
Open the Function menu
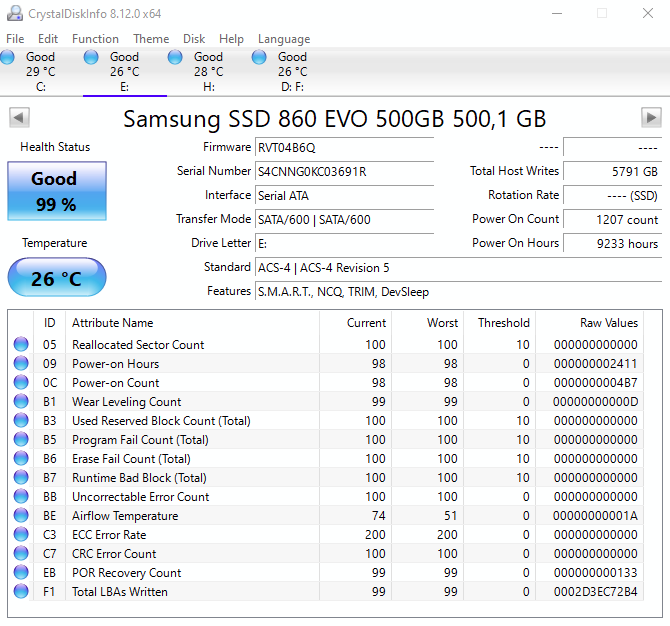coord(95,39)
